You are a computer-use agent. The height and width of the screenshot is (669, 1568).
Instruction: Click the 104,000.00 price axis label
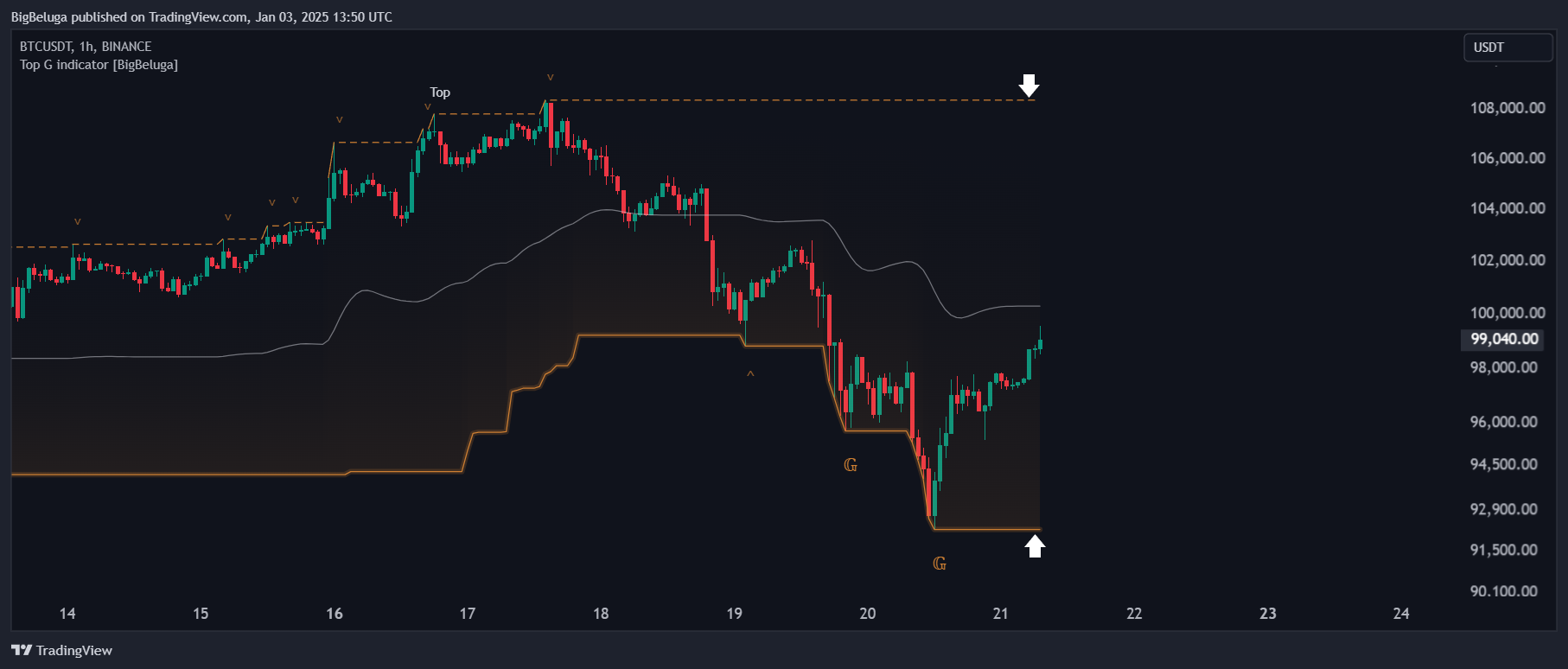[x=1507, y=208]
